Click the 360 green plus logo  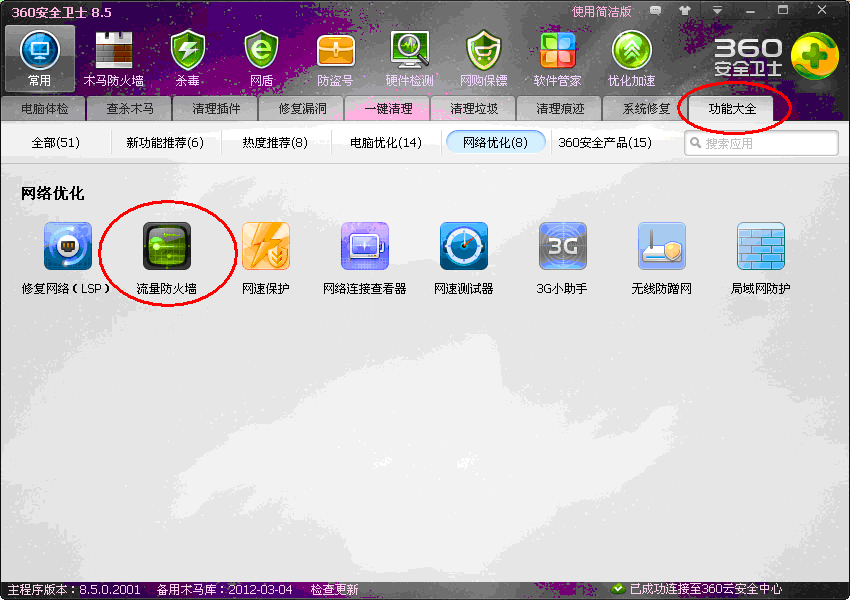tap(814, 56)
